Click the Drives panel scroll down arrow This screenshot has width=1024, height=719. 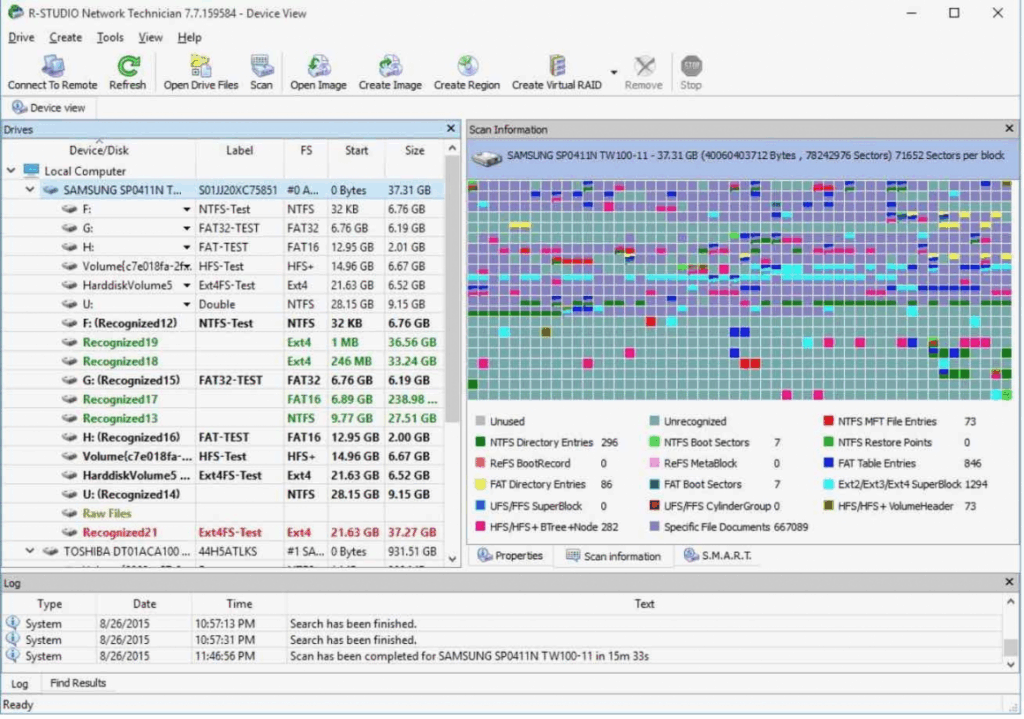pos(453,559)
